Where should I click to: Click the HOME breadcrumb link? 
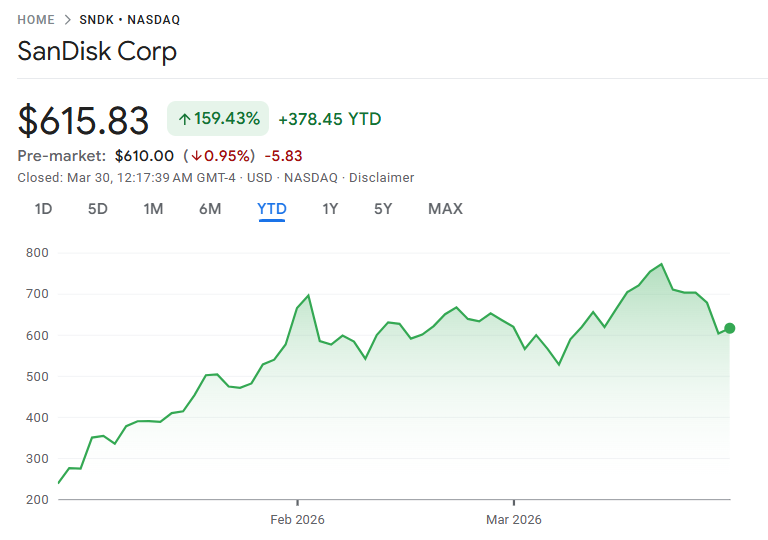coord(36,20)
